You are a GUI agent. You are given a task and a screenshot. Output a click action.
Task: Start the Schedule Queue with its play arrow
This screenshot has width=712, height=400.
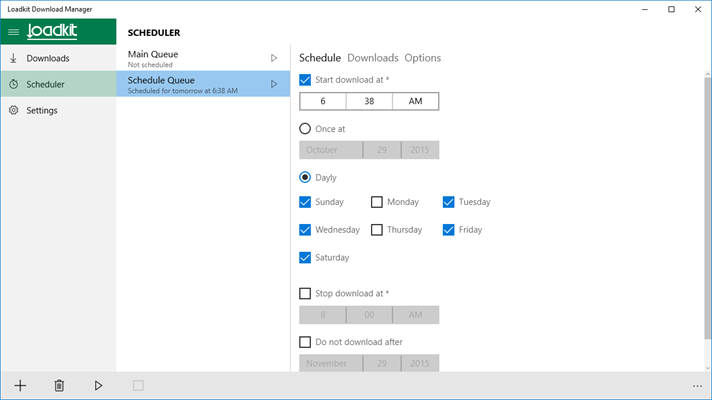[274, 84]
